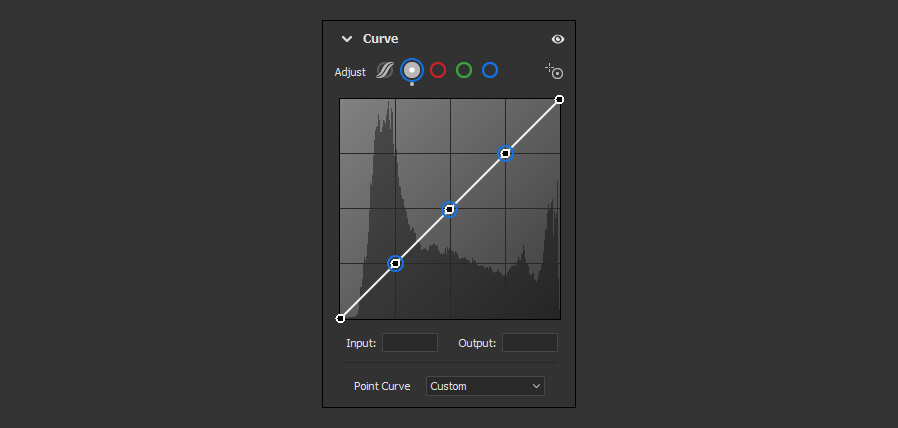Toggle Curve panel visibility eye icon
This screenshot has width=898, height=428.
[558, 39]
